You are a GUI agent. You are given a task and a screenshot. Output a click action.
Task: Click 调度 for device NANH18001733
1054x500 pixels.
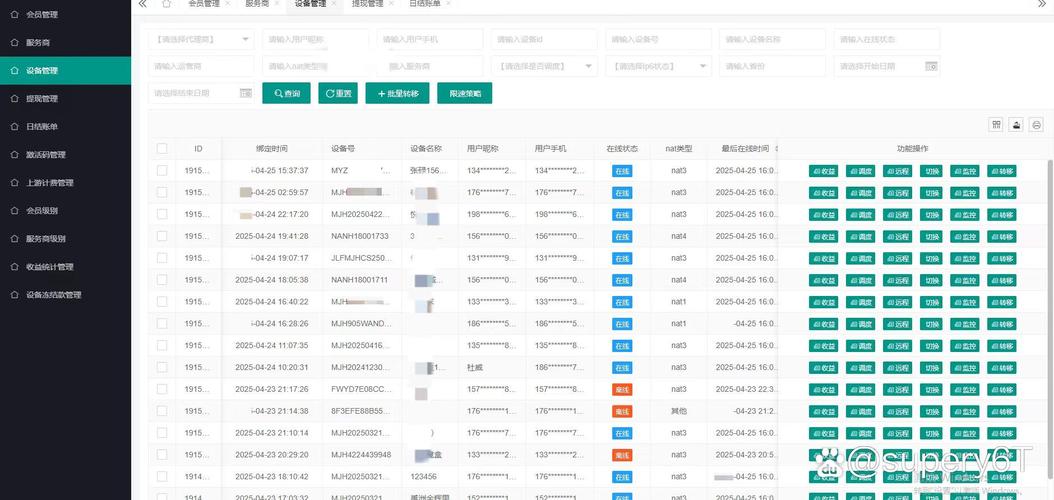860,237
